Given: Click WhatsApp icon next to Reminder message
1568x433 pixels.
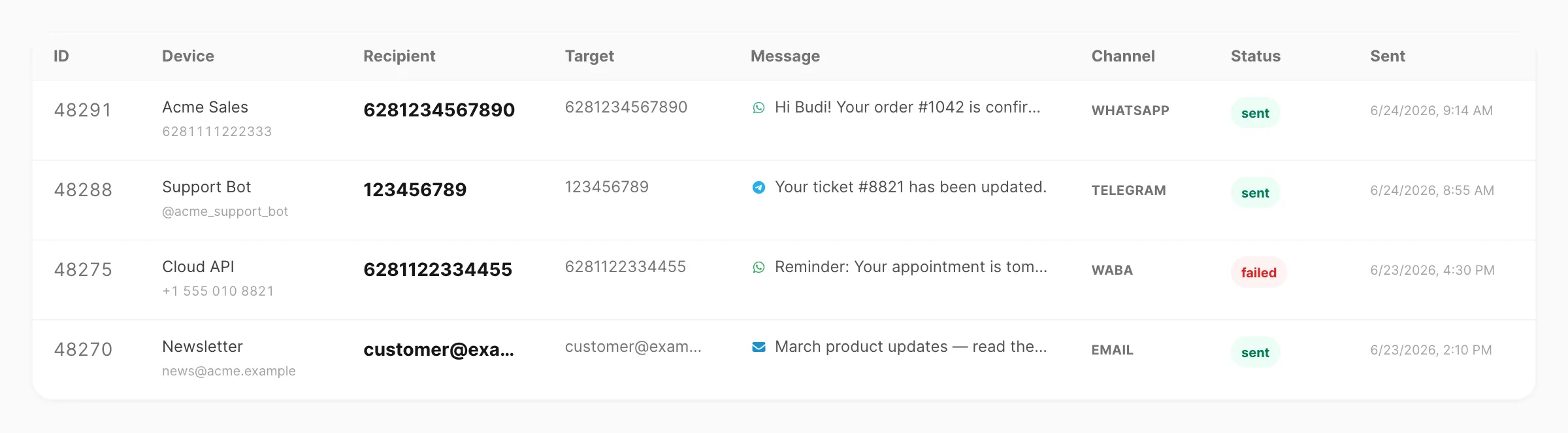Looking at the screenshot, I should tap(759, 267).
